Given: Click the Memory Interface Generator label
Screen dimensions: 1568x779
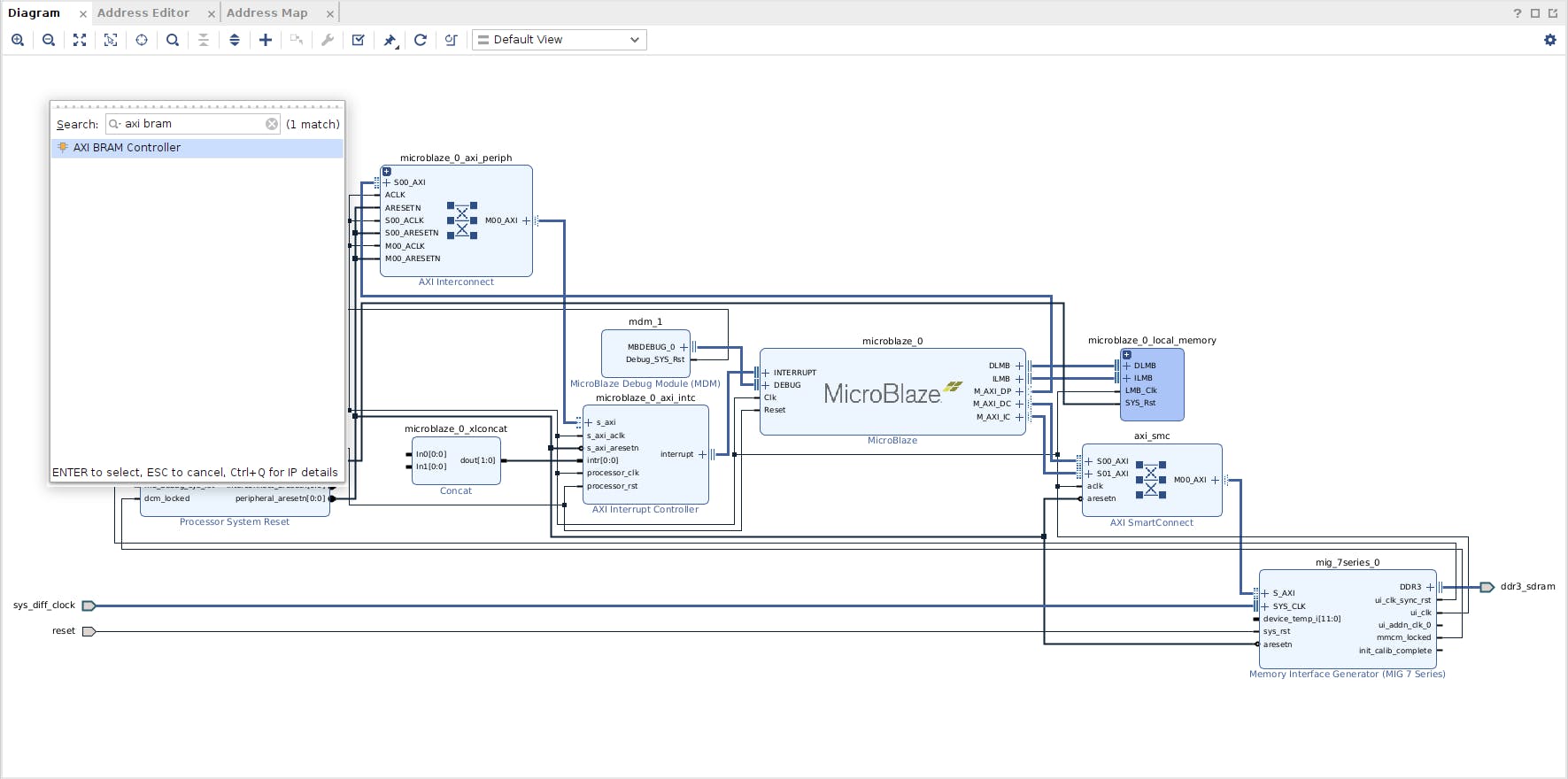Looking at the screenshot, I should (1347, 675).
